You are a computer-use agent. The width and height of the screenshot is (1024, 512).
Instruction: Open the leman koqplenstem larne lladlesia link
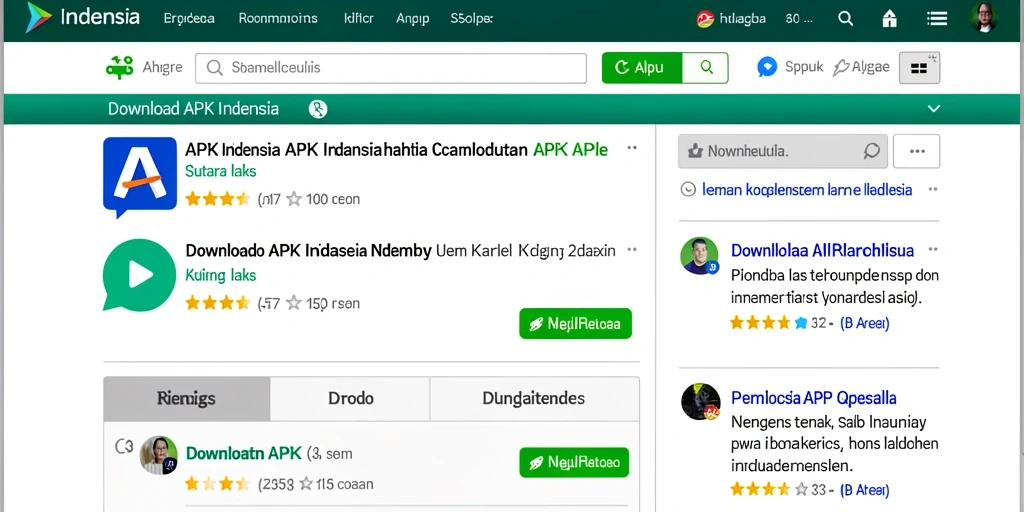807,190
